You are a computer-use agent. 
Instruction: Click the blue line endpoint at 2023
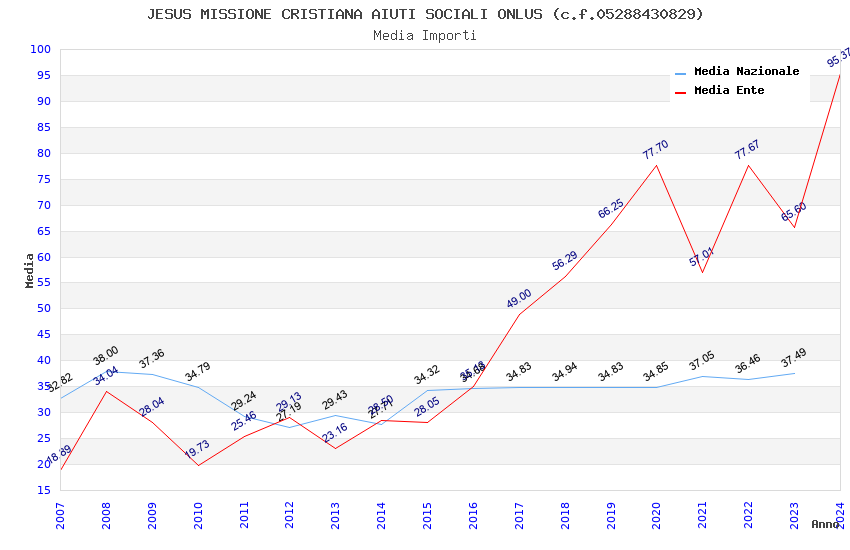[795, 373]
